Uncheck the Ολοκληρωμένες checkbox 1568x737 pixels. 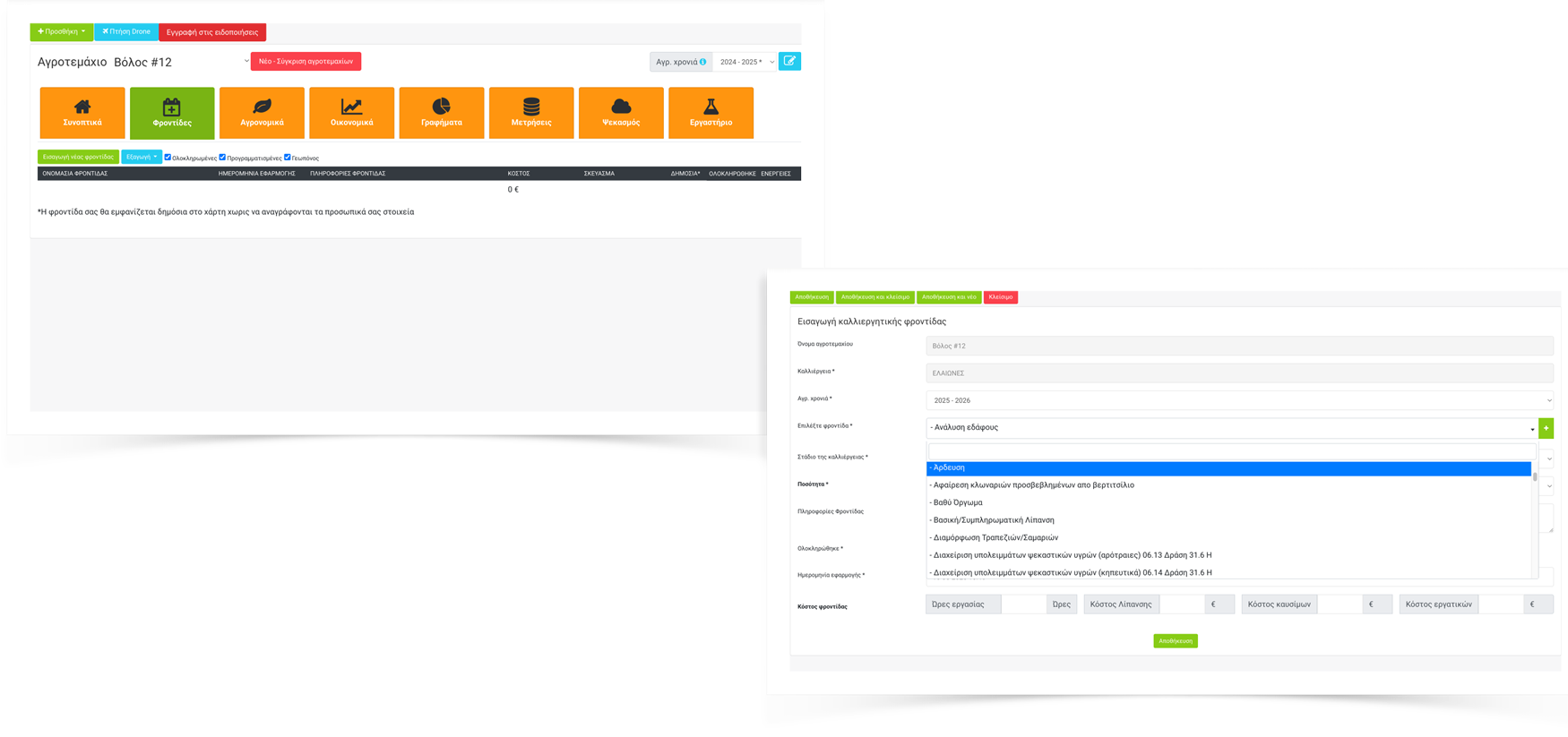[168, 157]
